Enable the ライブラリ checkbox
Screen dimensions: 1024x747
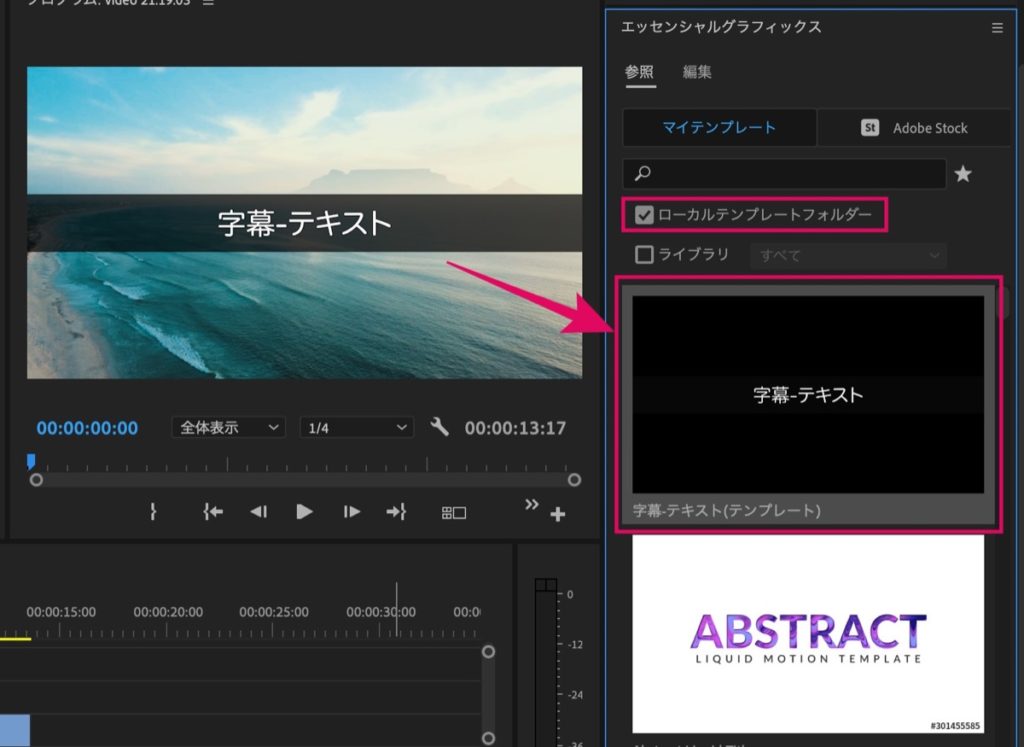tap(644, 254)
